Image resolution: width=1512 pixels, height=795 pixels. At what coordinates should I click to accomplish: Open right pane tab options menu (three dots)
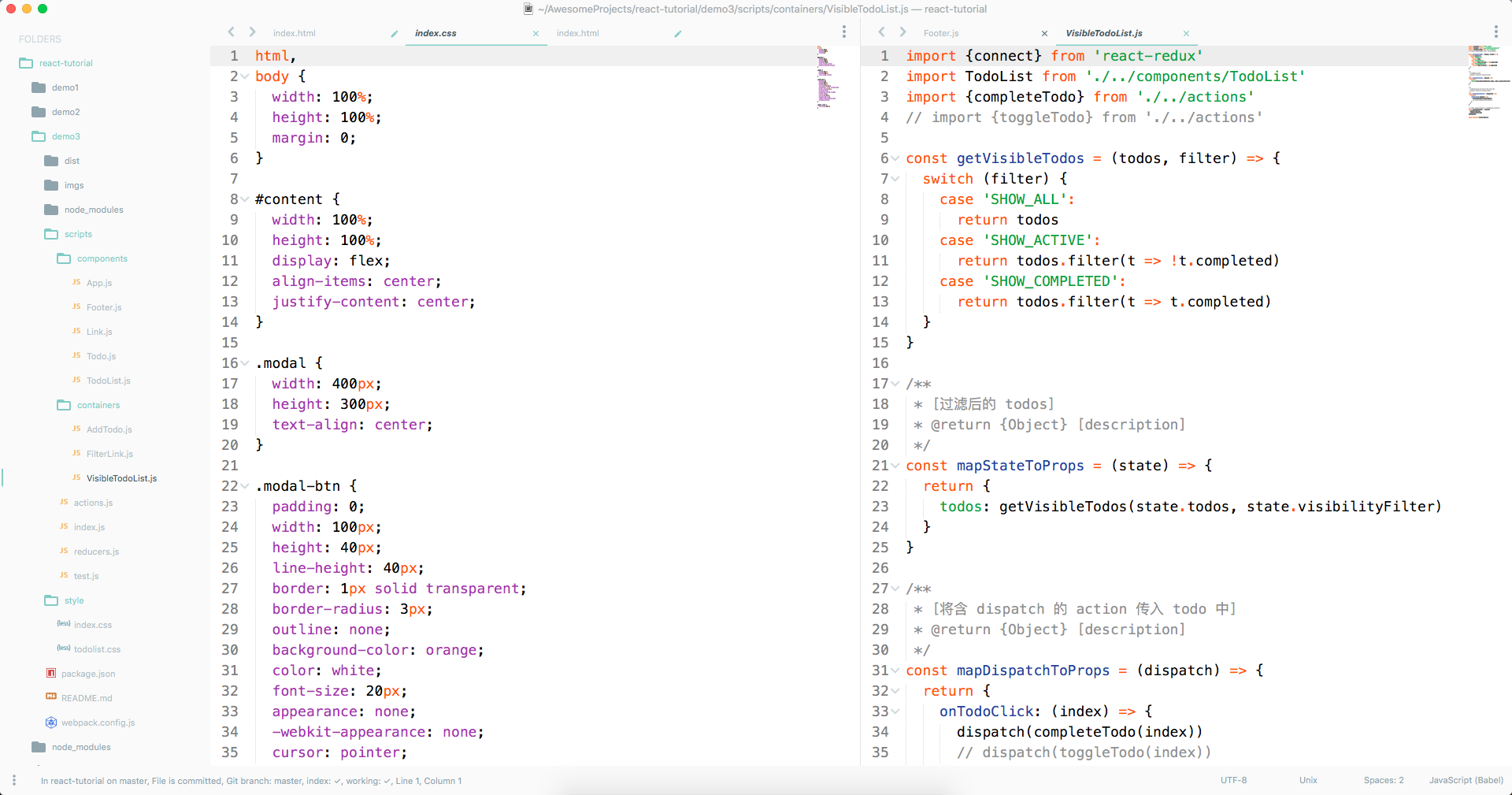pos(1495,32)
